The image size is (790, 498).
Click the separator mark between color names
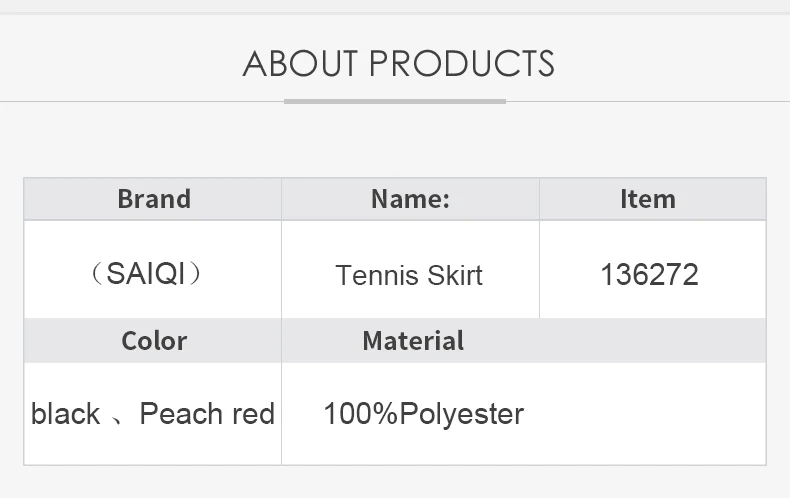pos(119,418)
